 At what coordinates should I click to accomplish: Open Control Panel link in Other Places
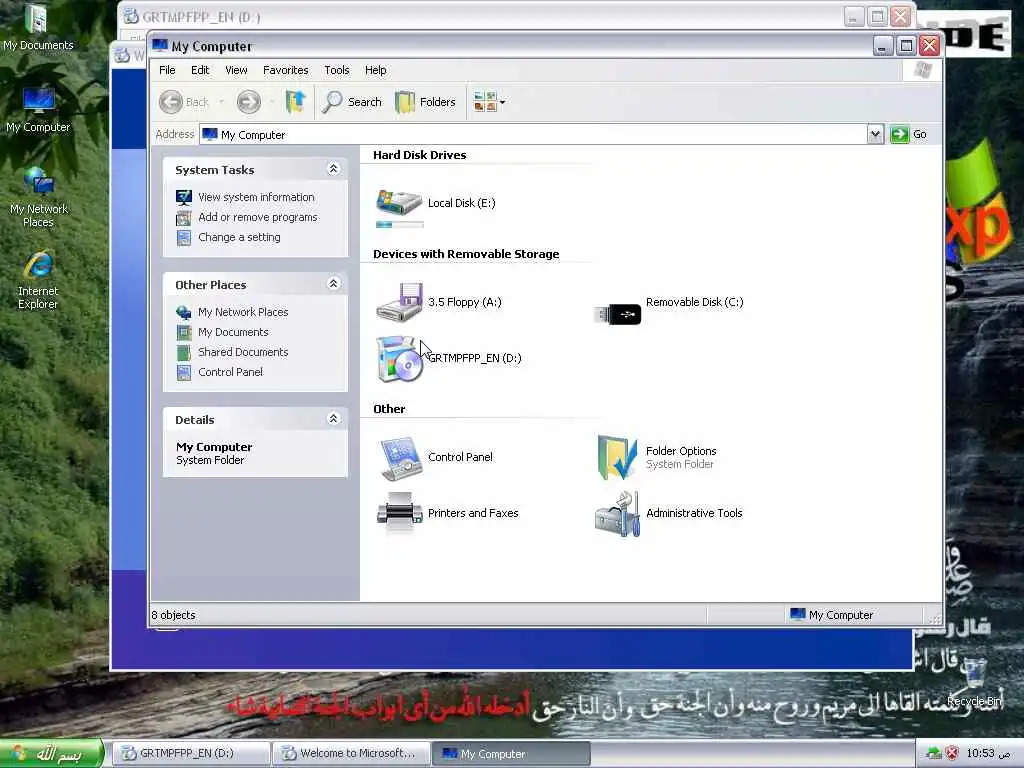coord(230,372)
